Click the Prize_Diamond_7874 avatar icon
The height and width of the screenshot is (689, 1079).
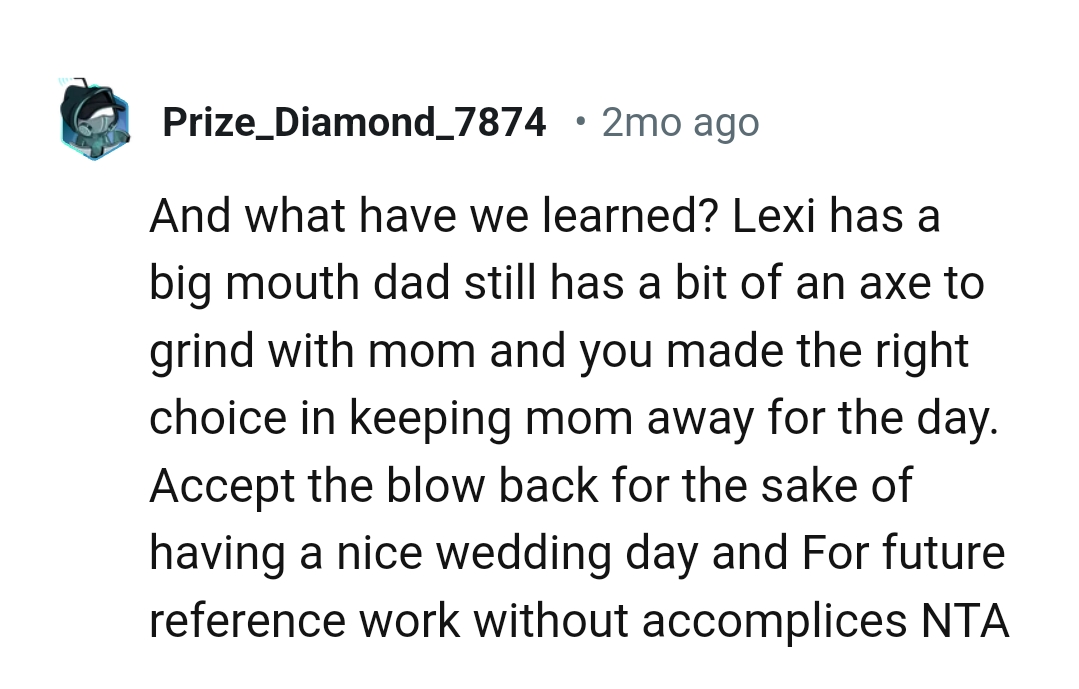tap(95, 119)
